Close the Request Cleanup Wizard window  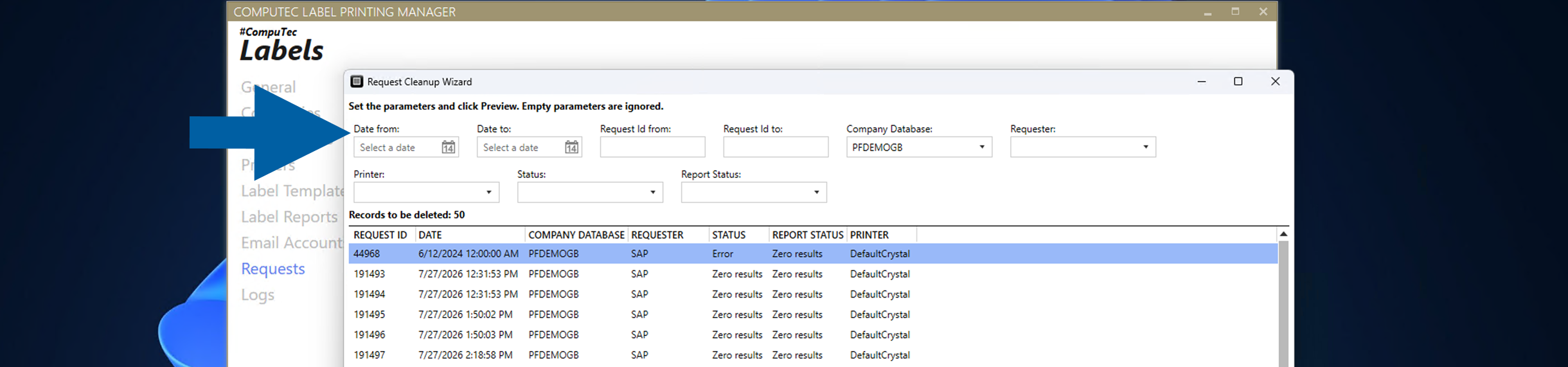point(1276,82)
